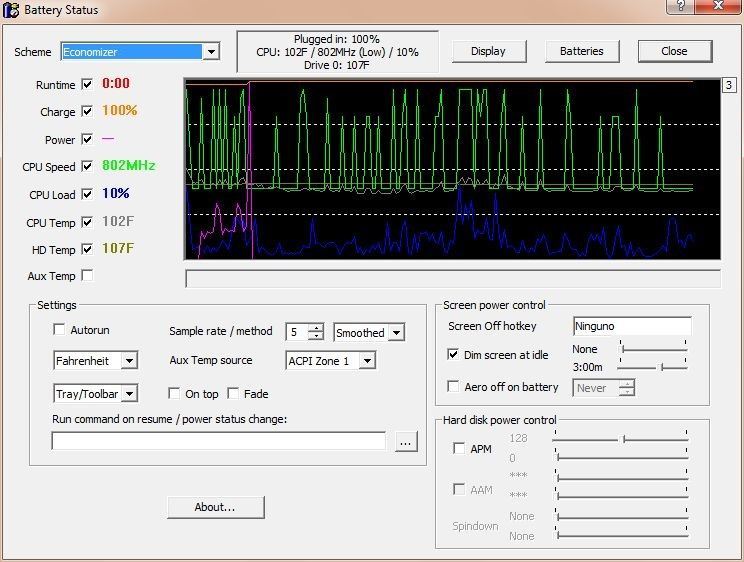This screenshot has width=744, height=562.
Task: Click the Battery Status title bar icon
Action: tap(11, 9)
